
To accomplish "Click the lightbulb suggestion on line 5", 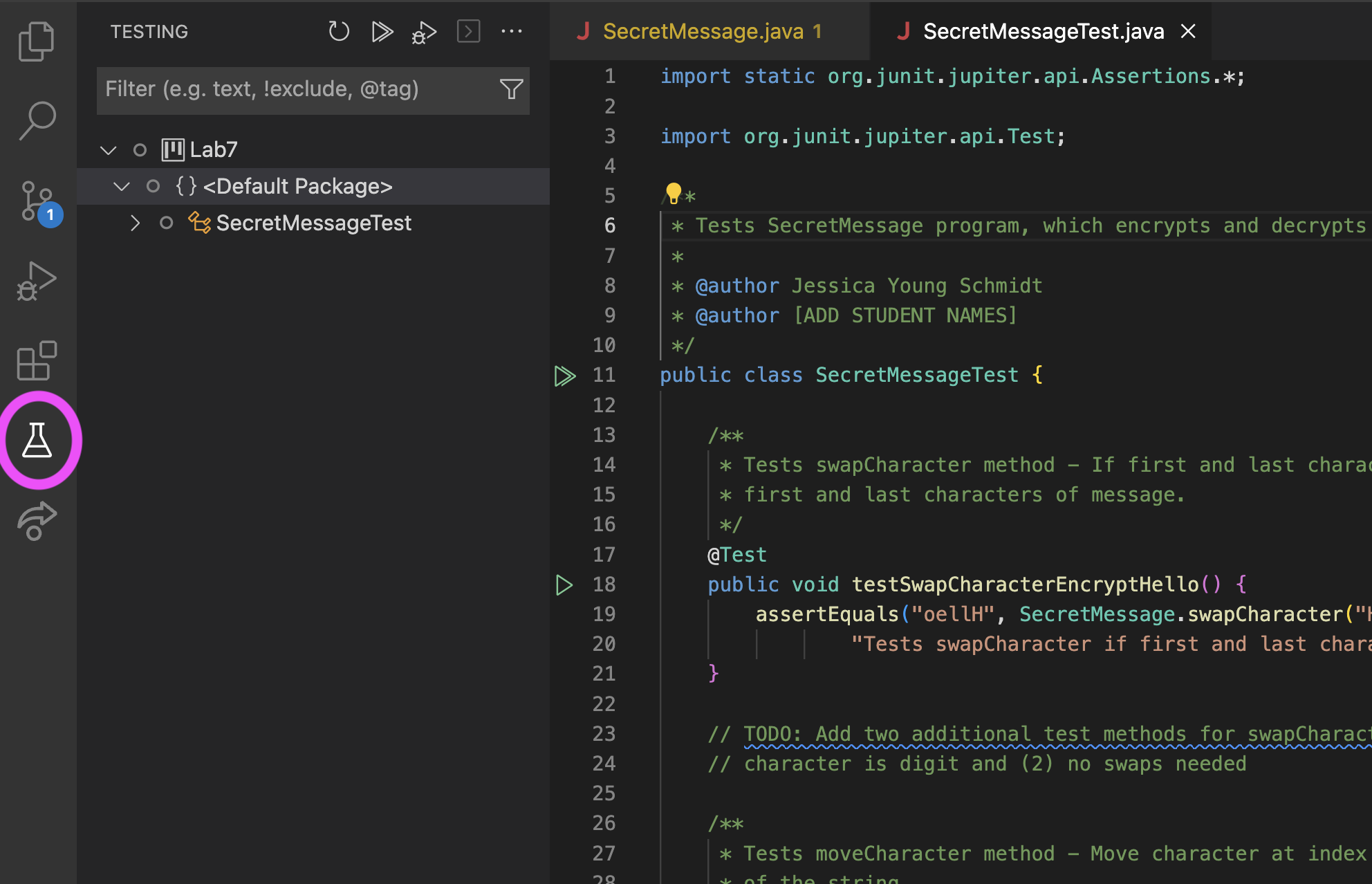I will pyautogui.click(x=674, y=192).
